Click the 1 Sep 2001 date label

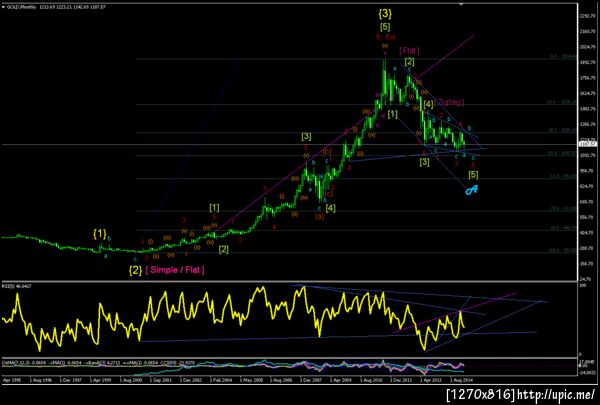point(161,381)
